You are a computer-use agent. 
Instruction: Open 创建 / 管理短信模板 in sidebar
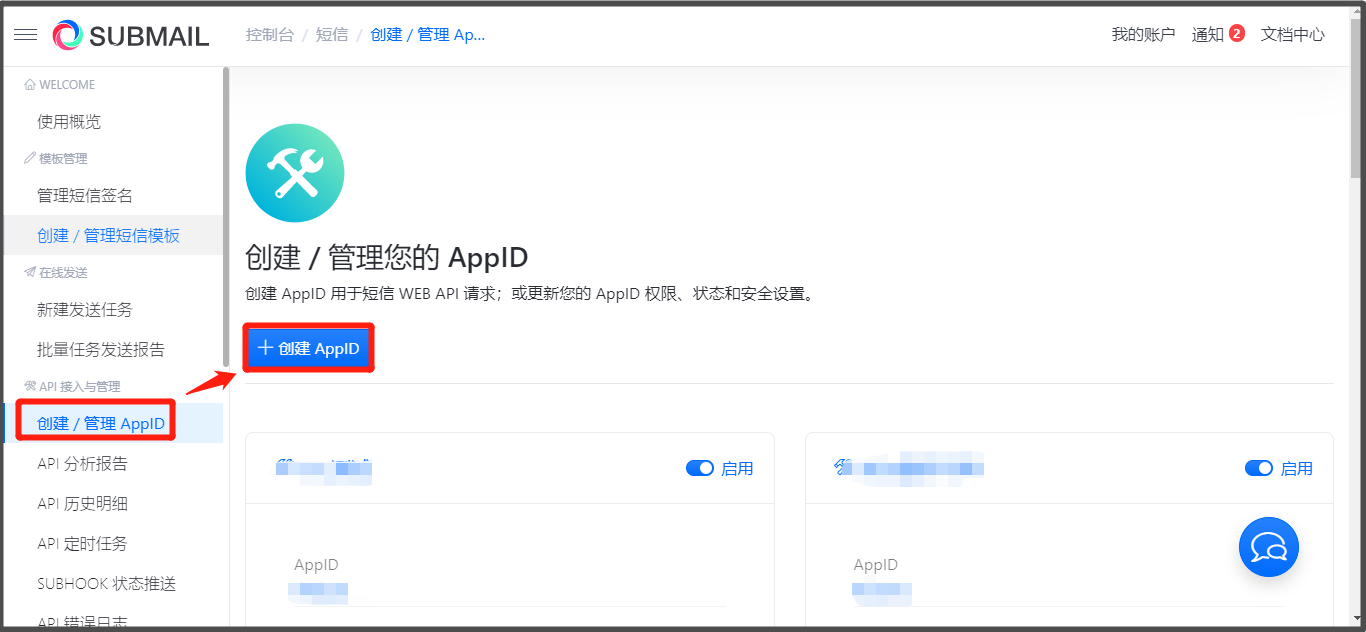tap(113, 236)
